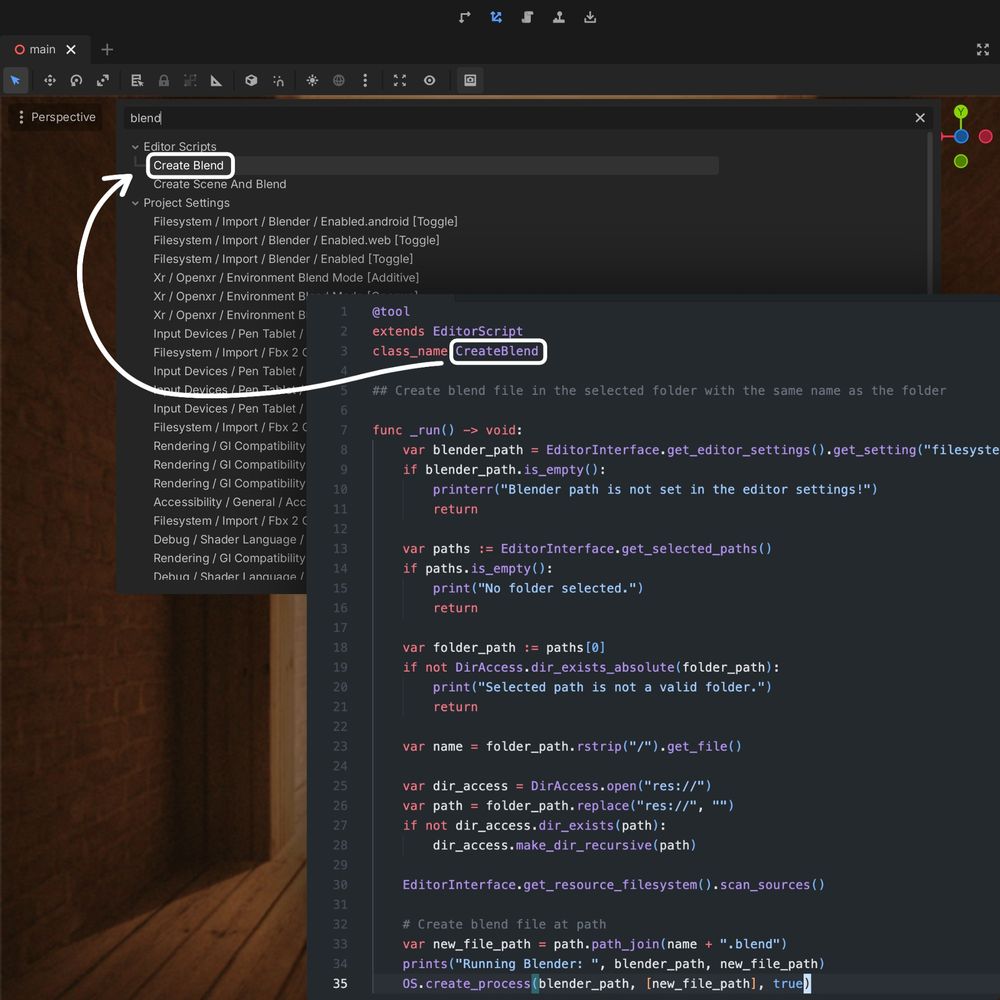The width and height of the screenshot is (1000, 1000).
Task: Switch to the Scale mode tool
Action: pyautogui.click(x=103, y=80)
